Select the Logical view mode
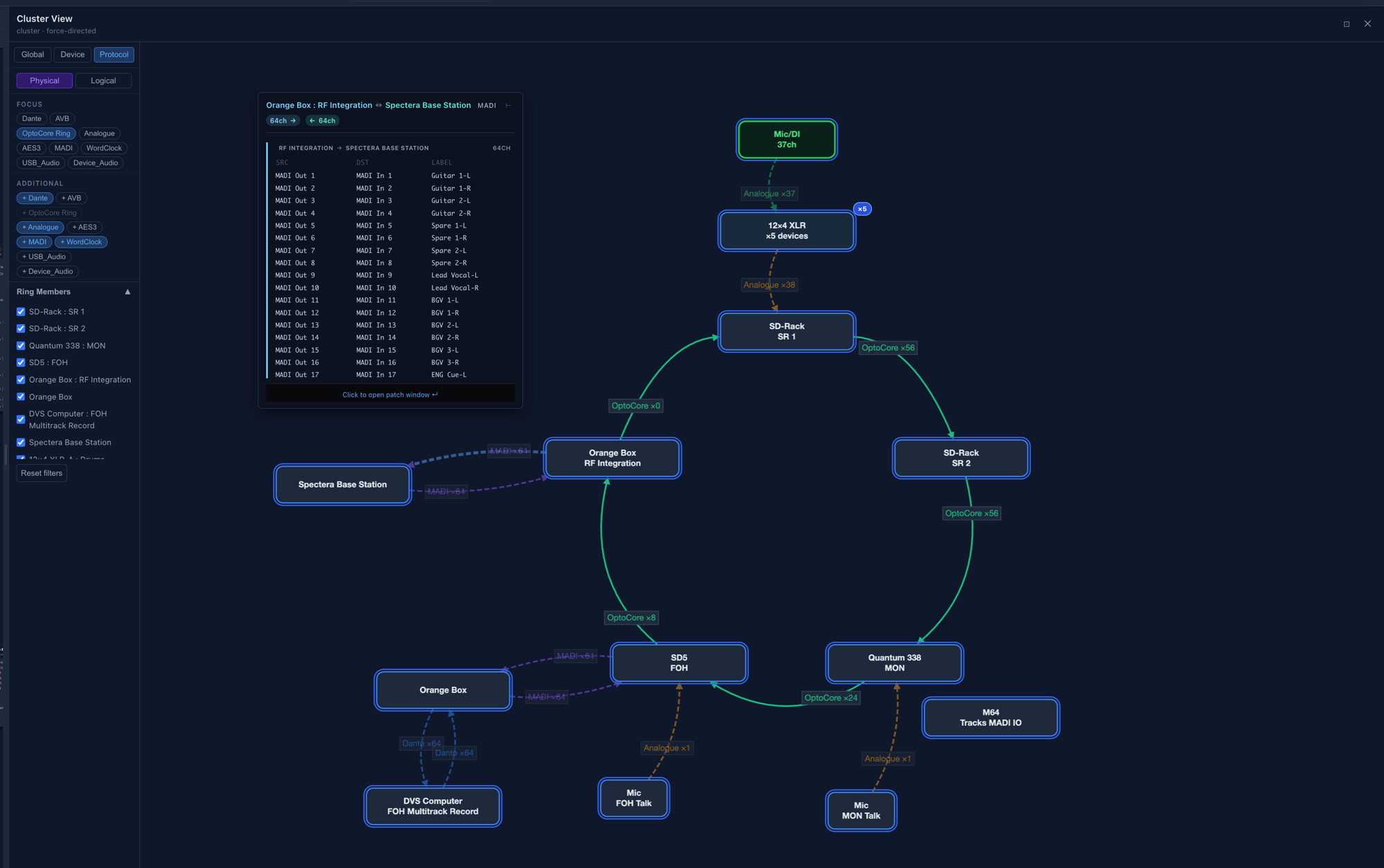This screenshot has width=1384, height=868. pyautogui.click(x=104, y=81)
